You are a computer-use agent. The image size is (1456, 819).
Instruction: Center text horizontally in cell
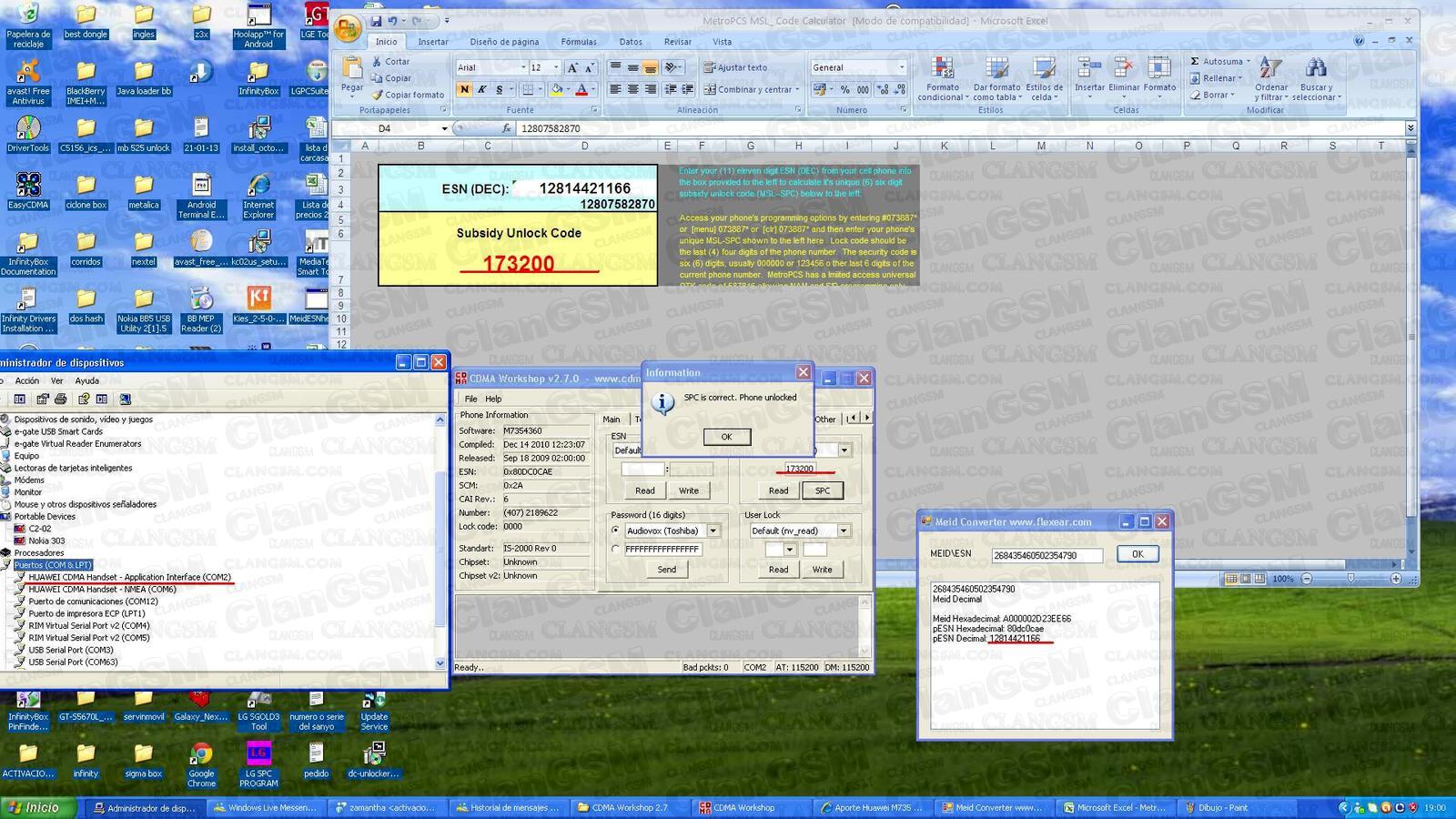[x=632, y=89]
